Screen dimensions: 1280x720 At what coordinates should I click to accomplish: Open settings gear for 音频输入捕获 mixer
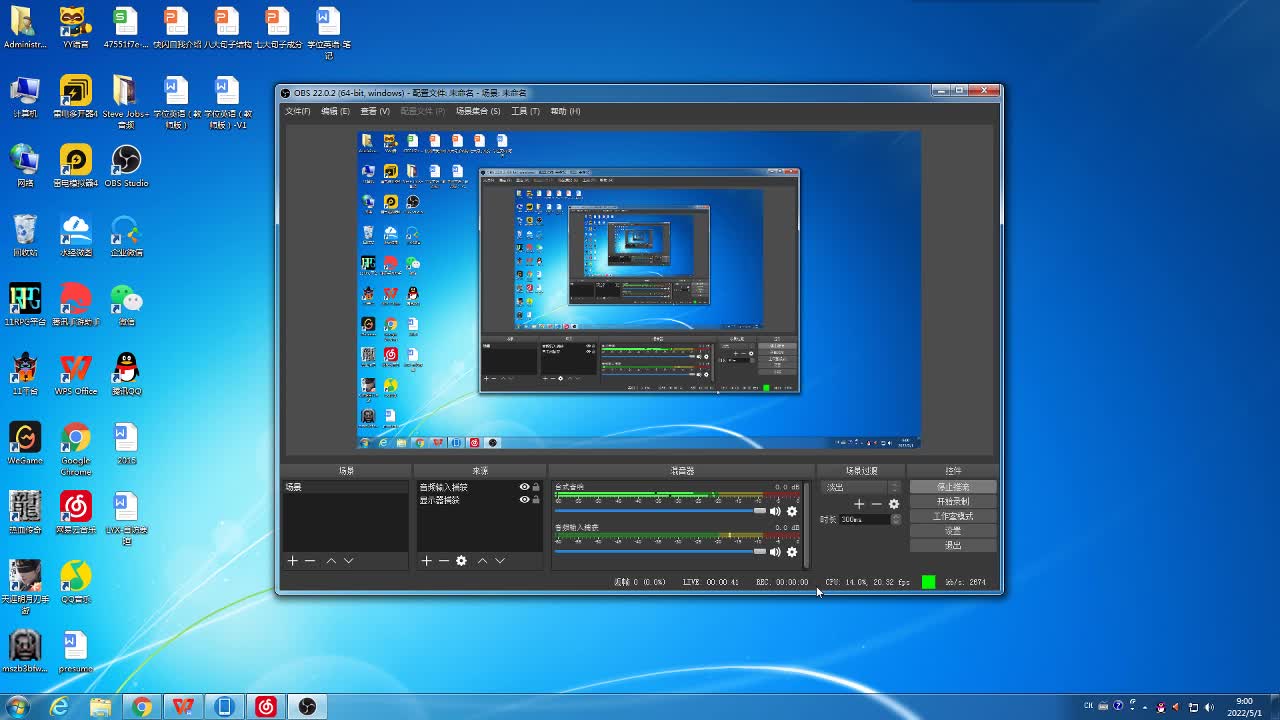tap(792, 552)
